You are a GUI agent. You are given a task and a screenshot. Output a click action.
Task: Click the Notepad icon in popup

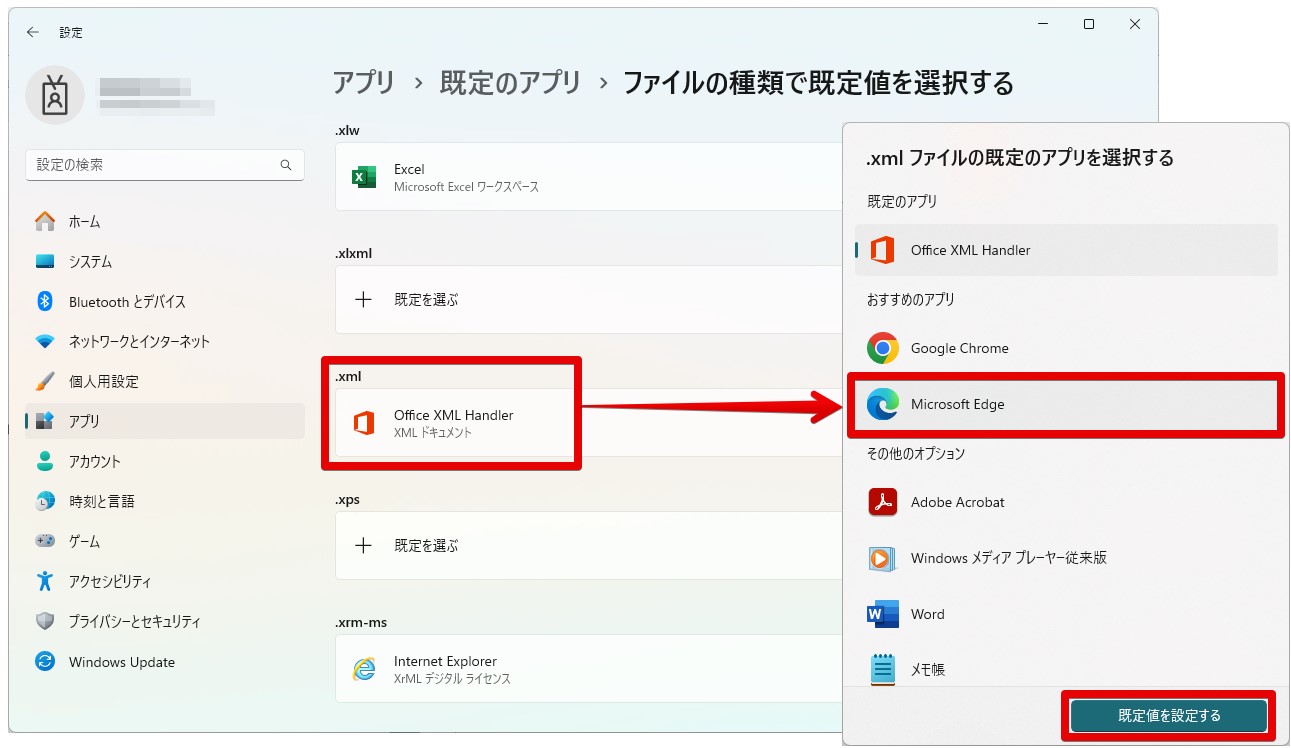[883, 669]
